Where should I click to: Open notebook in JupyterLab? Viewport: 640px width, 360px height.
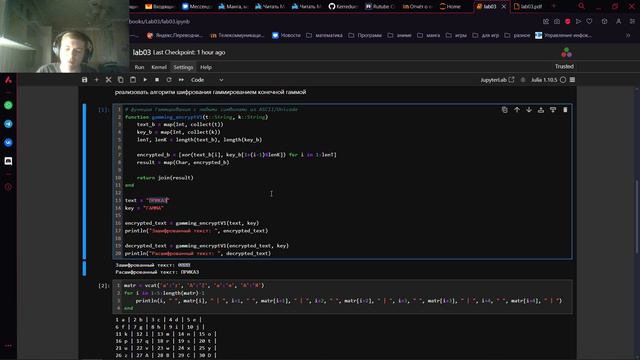click(497, 80)
